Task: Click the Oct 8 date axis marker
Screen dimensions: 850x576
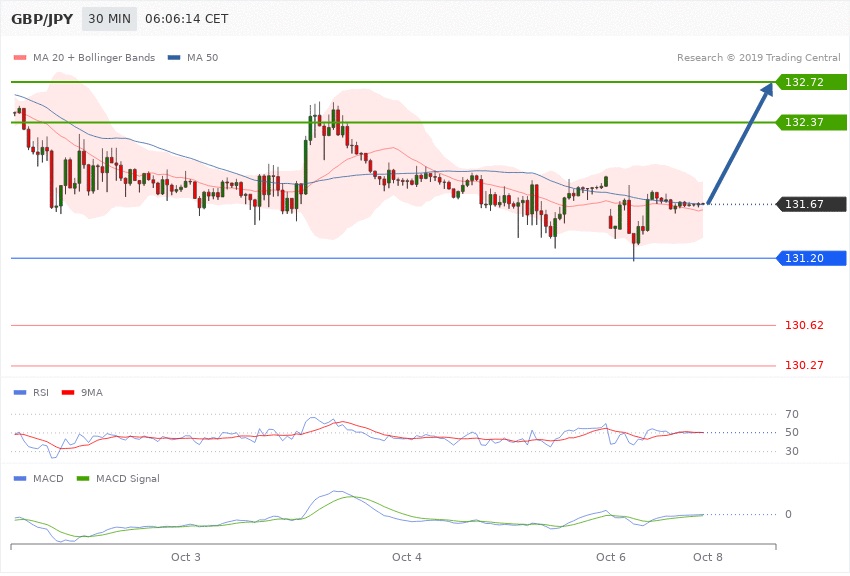Action: tap(707, 555)
